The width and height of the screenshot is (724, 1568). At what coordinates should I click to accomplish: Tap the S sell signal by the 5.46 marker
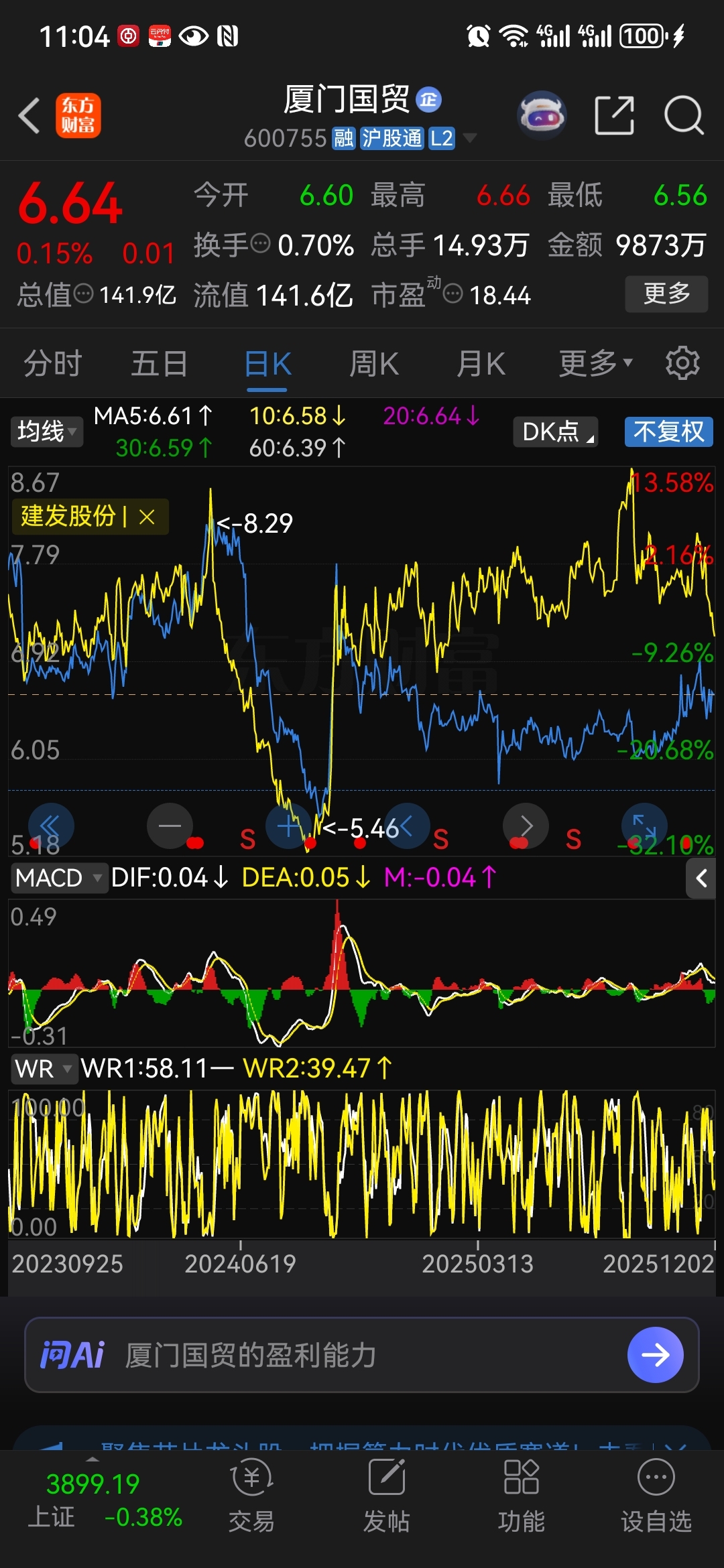pyautogui.click(x=440, y=840)
